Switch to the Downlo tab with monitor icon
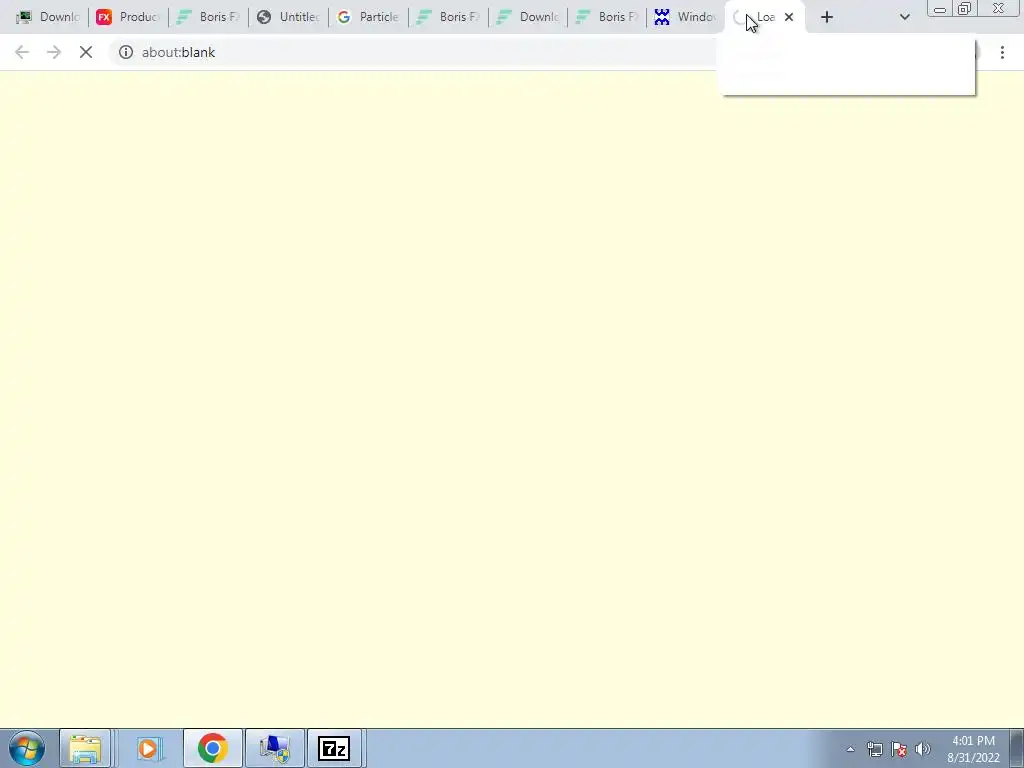Viewport: 1024px width, 768px height. pyautogui.click(x=48, y=17)
